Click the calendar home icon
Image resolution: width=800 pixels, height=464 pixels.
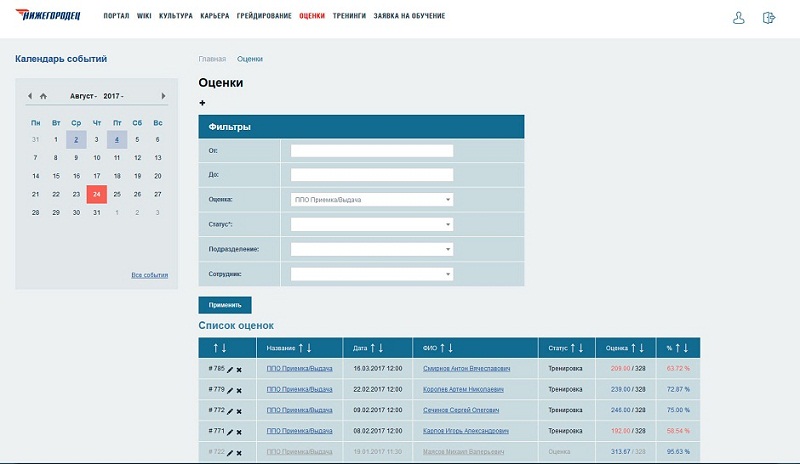[43, 96]
